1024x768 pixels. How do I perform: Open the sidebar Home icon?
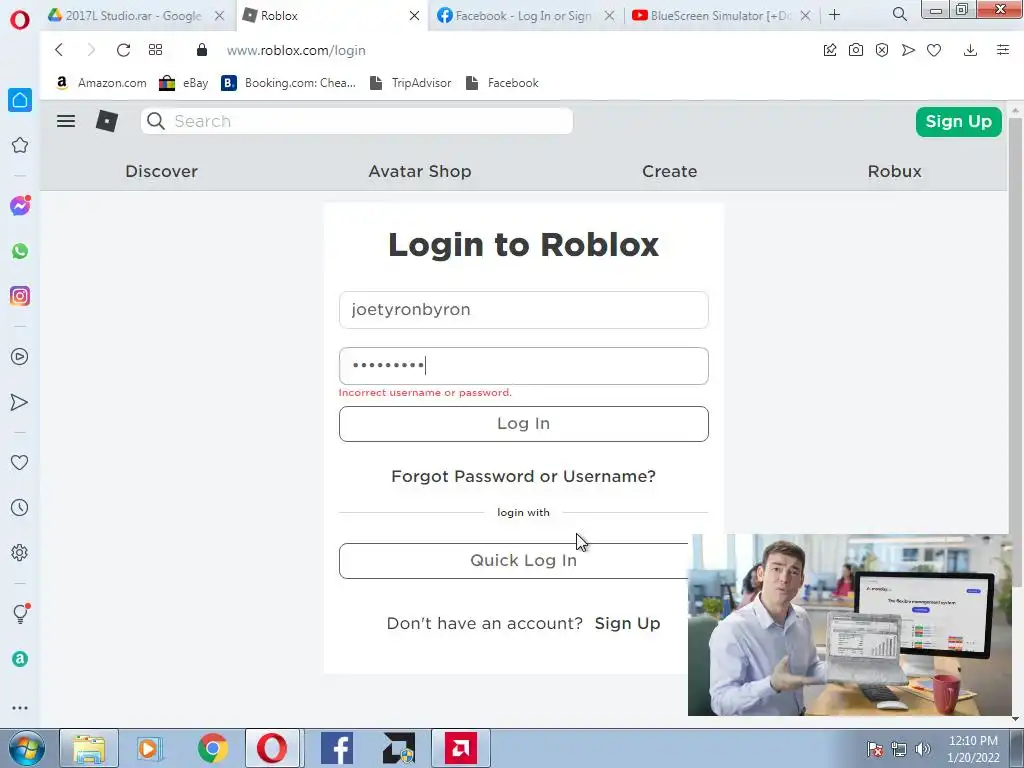coord(20,100)
